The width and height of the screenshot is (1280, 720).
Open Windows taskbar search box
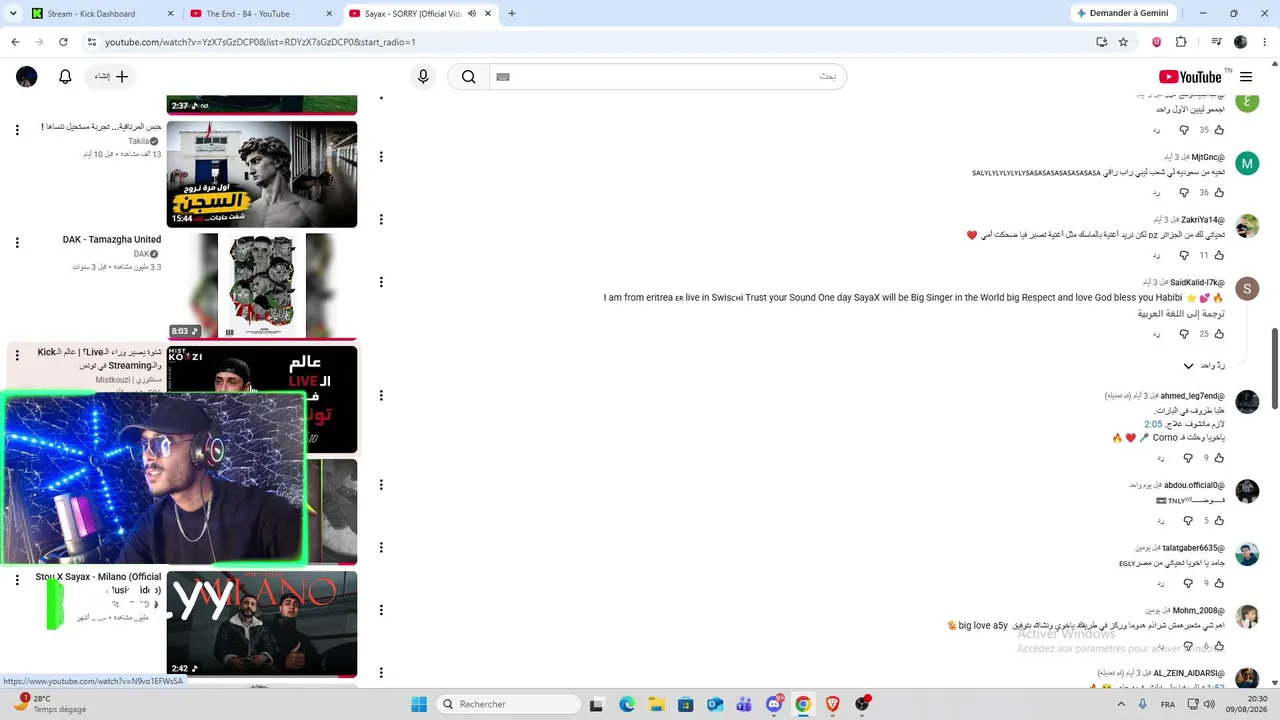[507, 704]
